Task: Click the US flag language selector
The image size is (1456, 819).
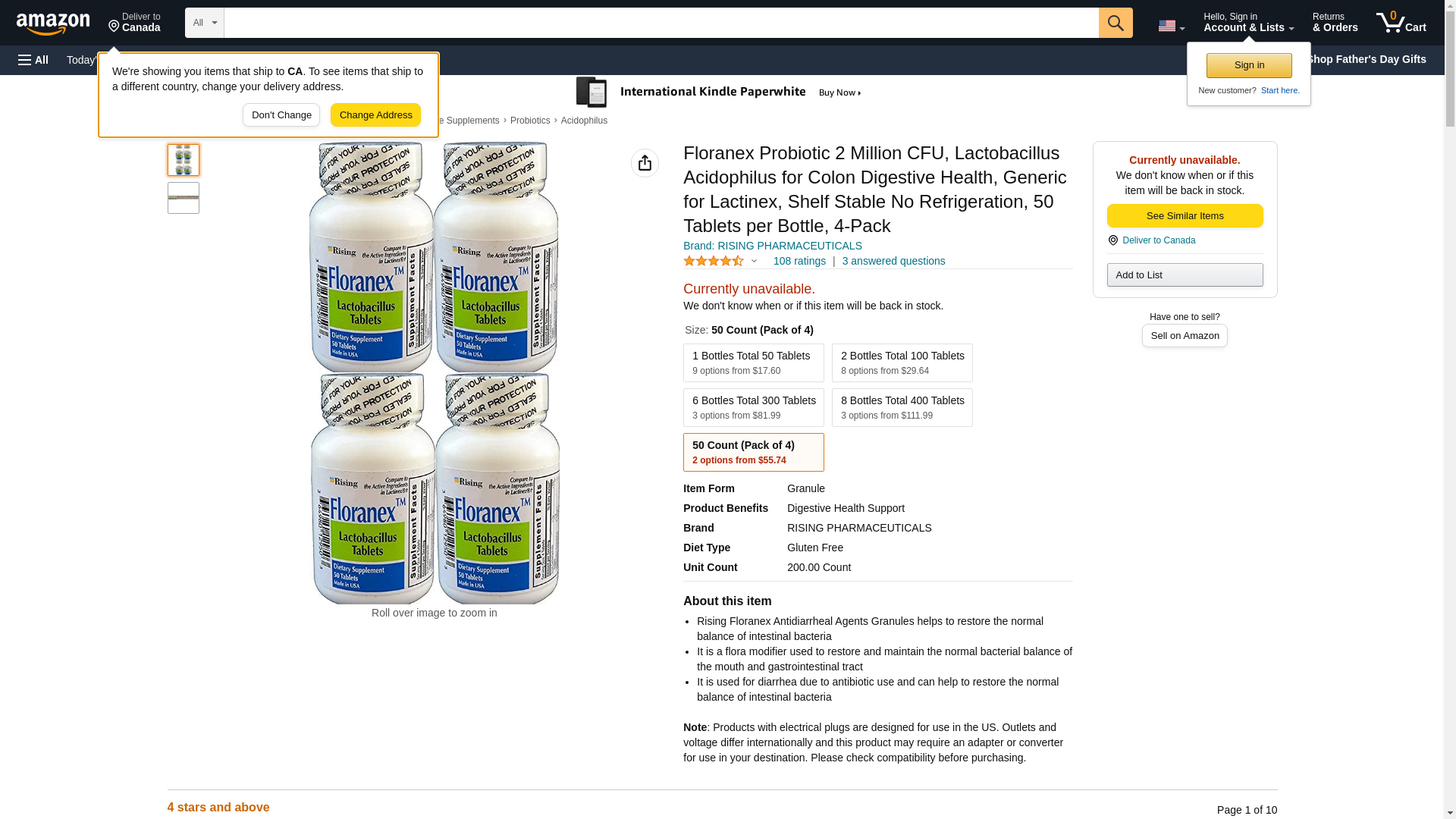Action: coord(1171,26)
